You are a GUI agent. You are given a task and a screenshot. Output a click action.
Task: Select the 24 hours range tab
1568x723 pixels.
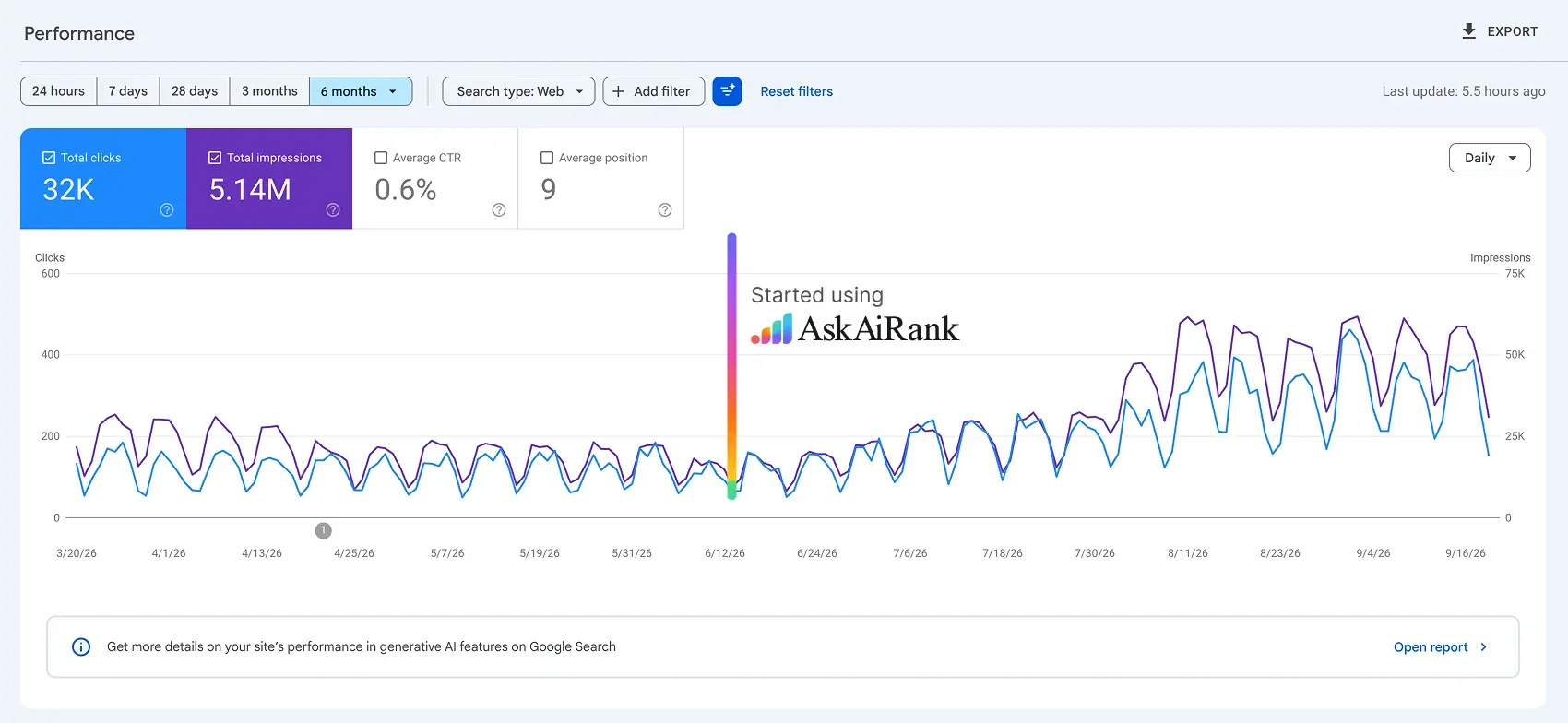coord(58,91)
